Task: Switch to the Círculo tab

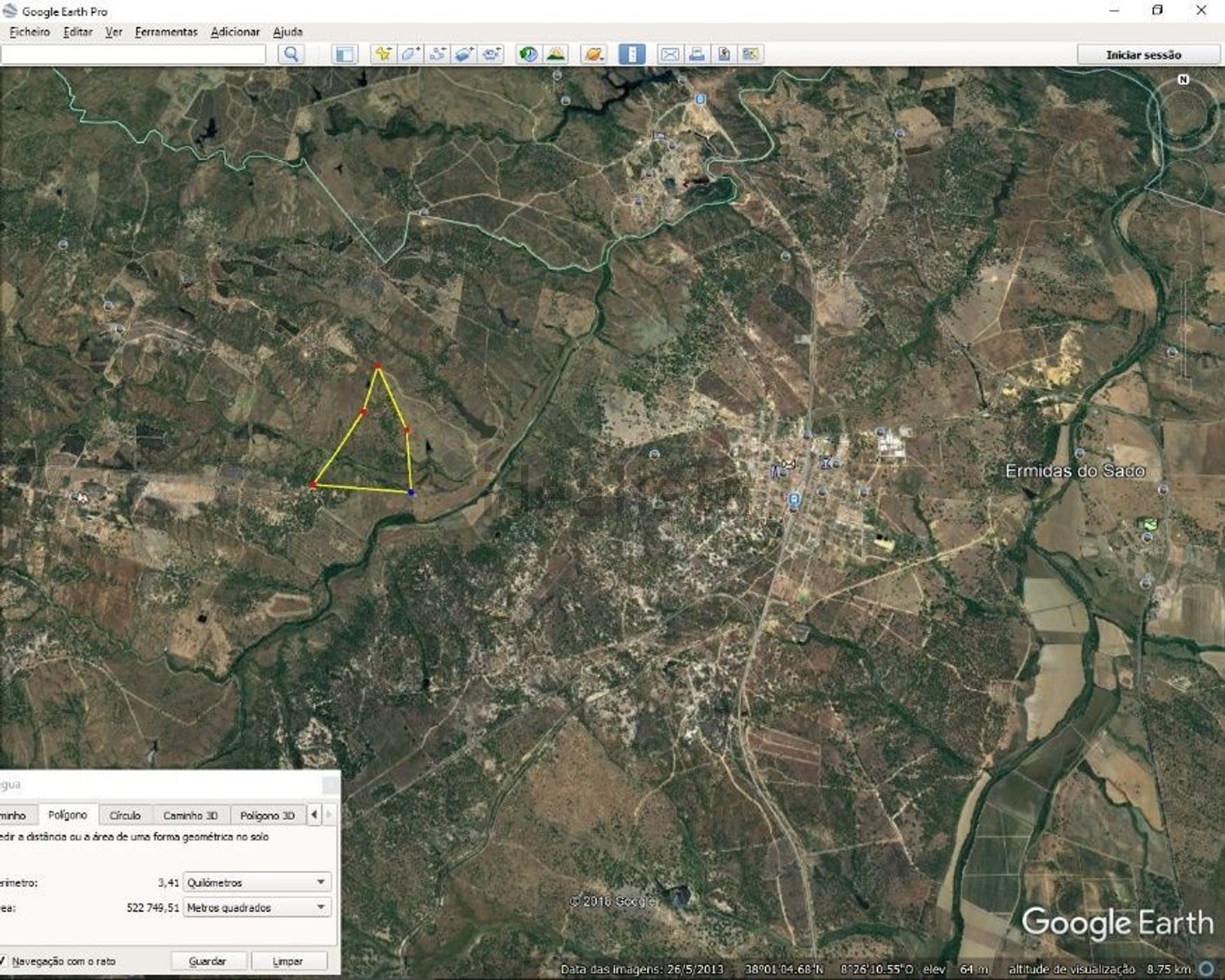Action: click(x=125, y=815)
